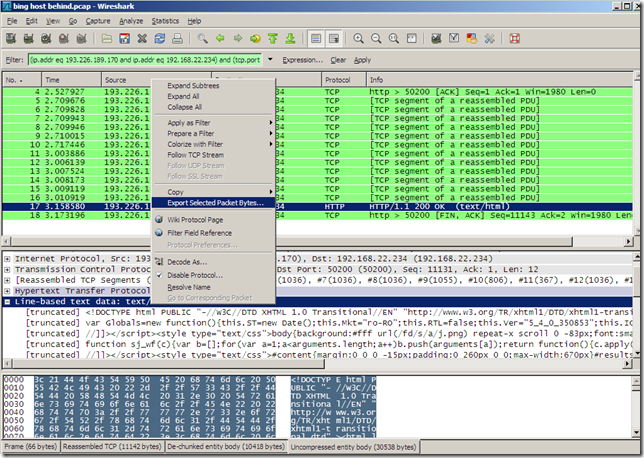644x458 pixels.
Task: Open the Capture menu
Action: click(x=98, y=21)
